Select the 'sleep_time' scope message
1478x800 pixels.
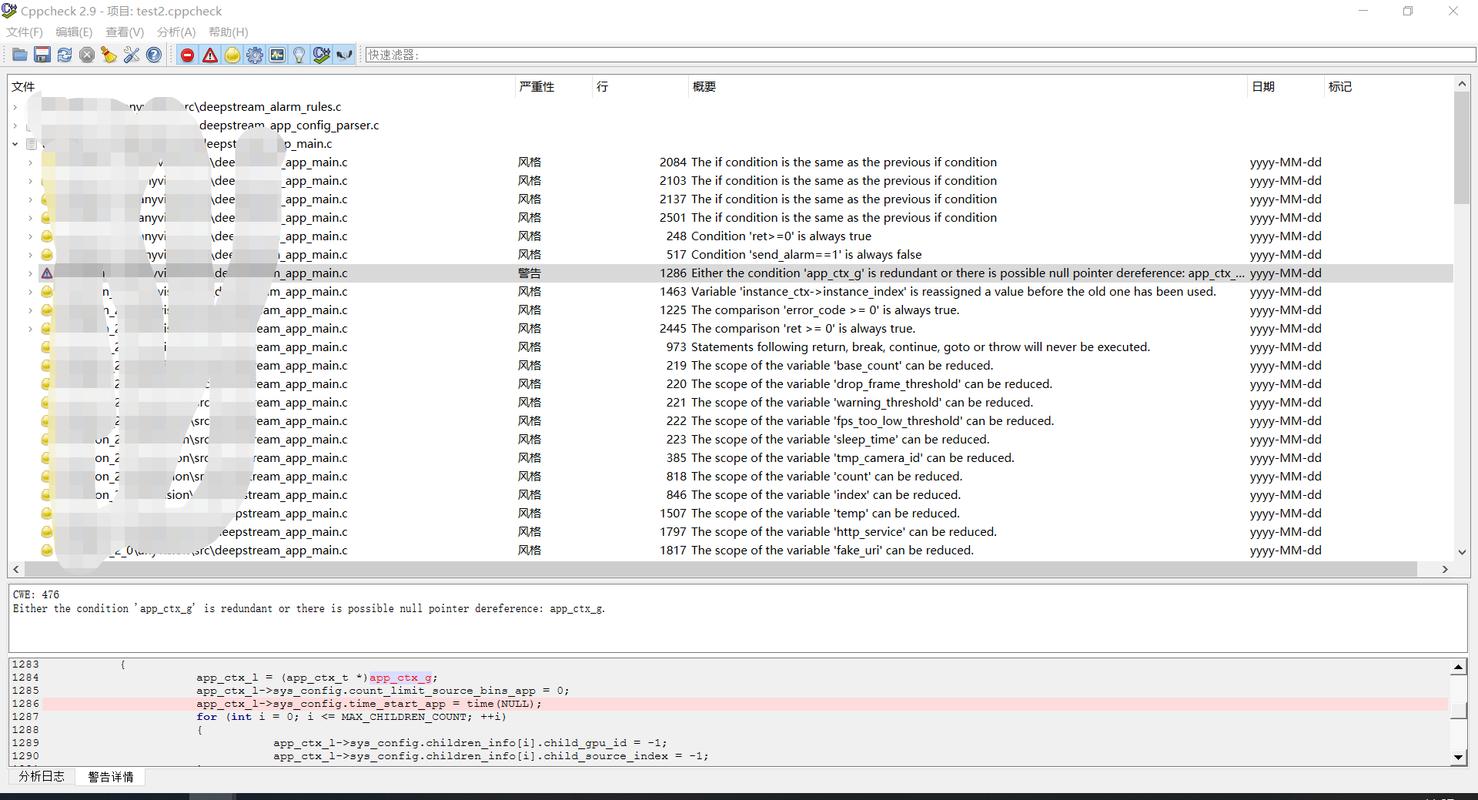(x=840, y=440)
